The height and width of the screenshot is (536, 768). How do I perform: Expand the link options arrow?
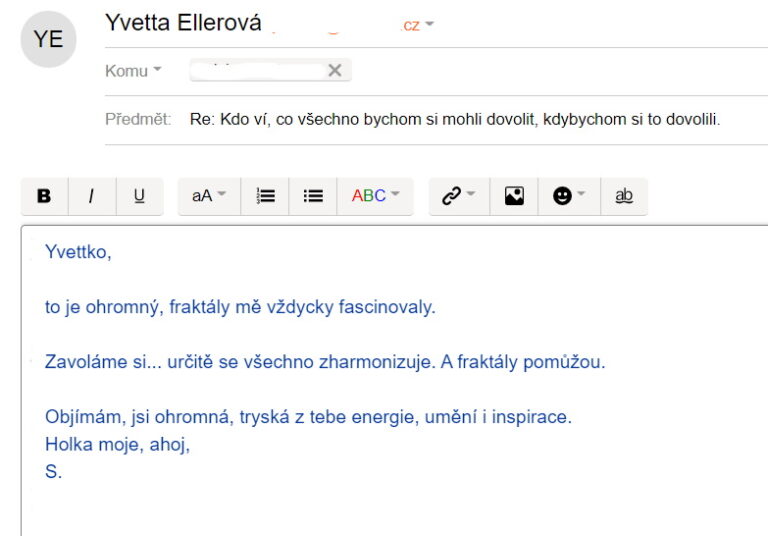click(471, 194)
